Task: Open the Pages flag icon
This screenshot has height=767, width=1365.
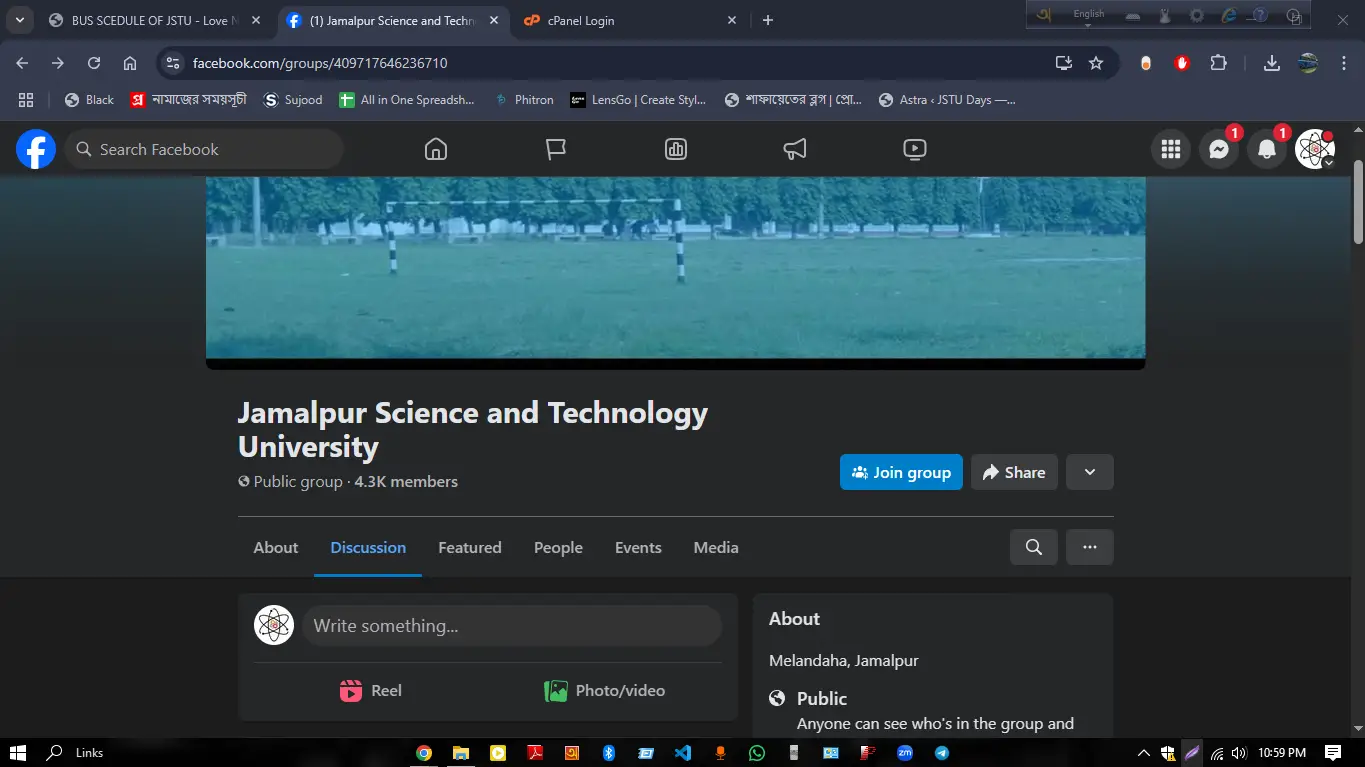Action: [x=556, y=149]
